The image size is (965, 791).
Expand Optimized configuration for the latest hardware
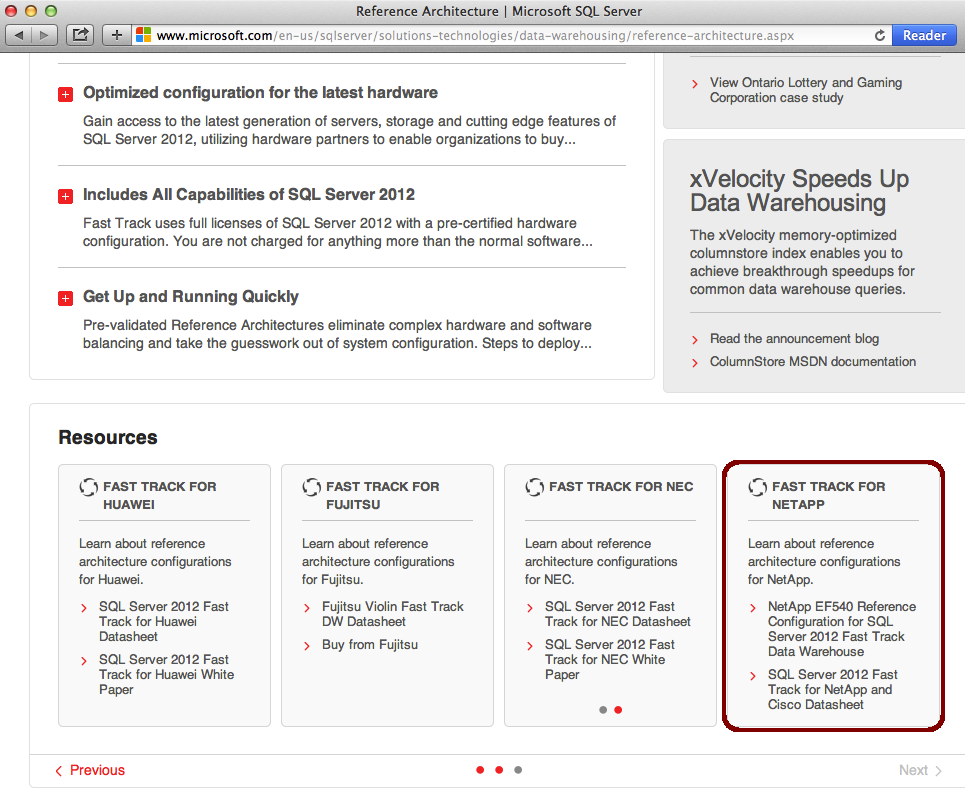coord(65,94)
